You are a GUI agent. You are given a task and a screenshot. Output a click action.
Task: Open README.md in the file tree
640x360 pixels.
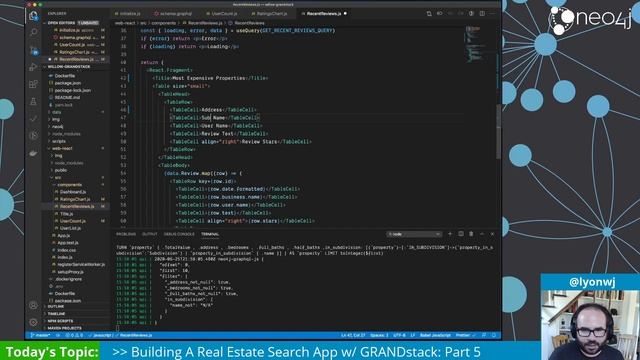[x=67, y=98]
